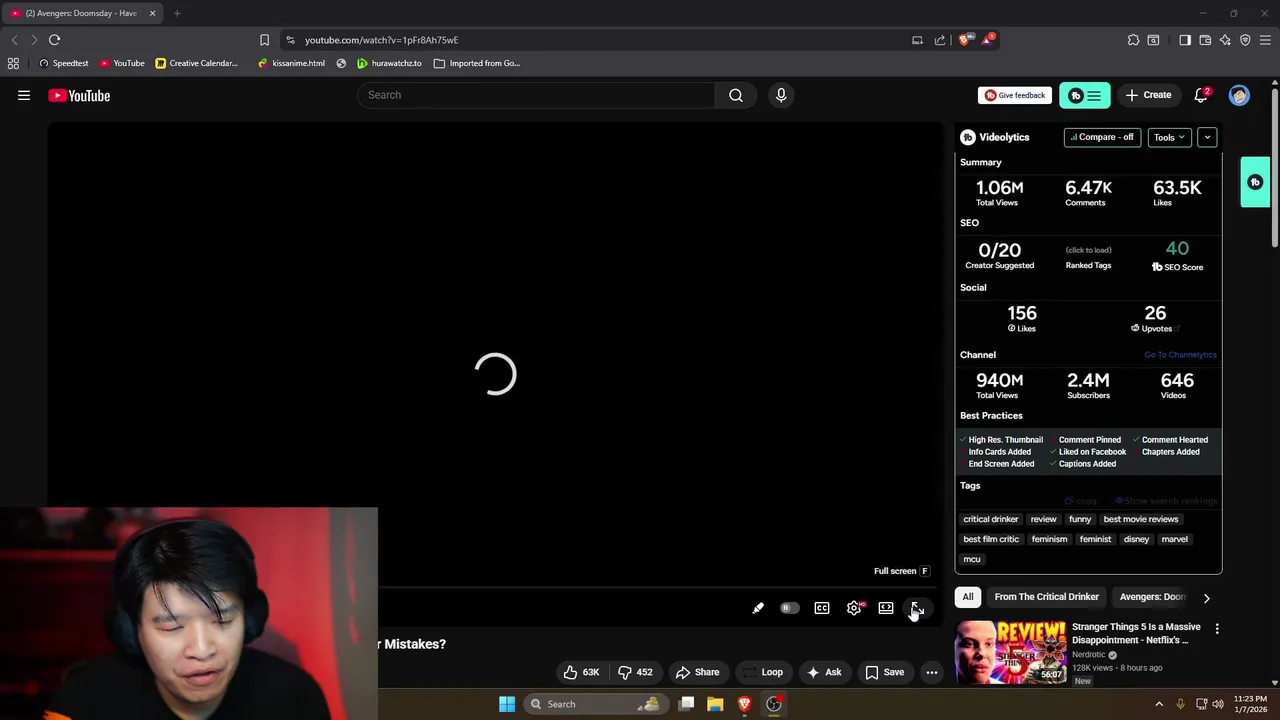Viewport: 1280px width, 720px height.
Task: Select From The Critical Drinker chip
Action: pos(1046,597)
